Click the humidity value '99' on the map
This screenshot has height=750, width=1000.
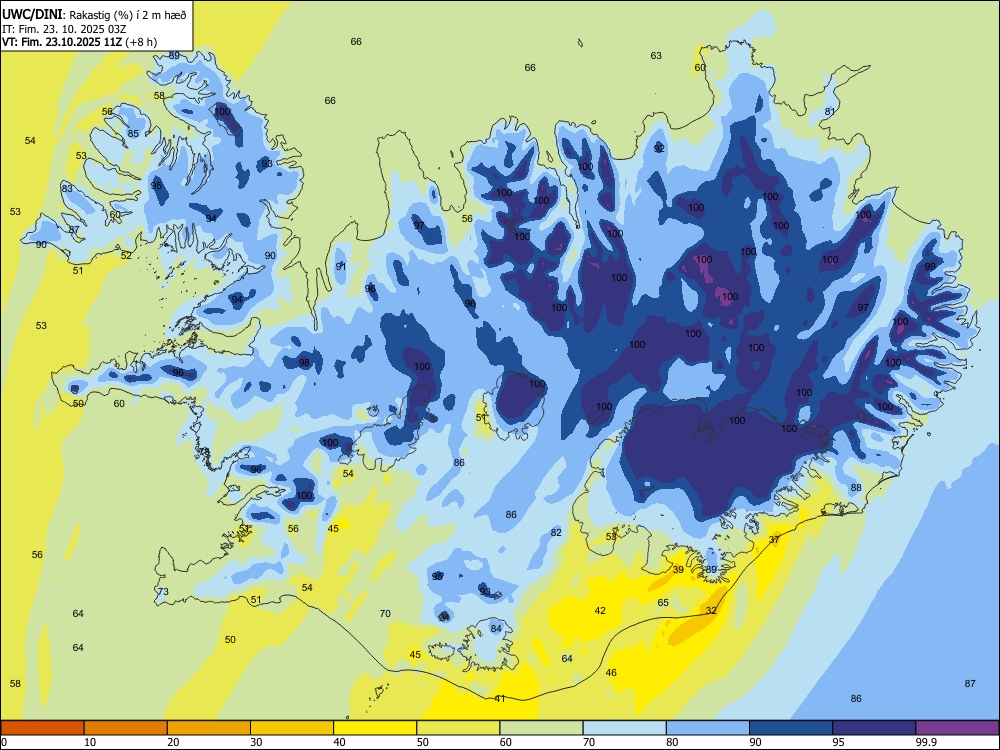pyautogui.click(x=930, y=267)
